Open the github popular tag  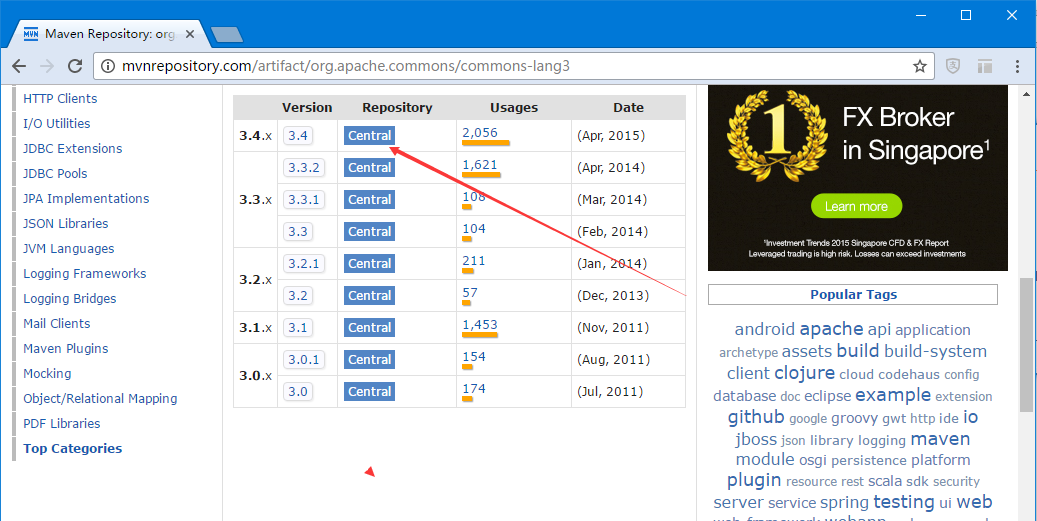tap(756, 418)
